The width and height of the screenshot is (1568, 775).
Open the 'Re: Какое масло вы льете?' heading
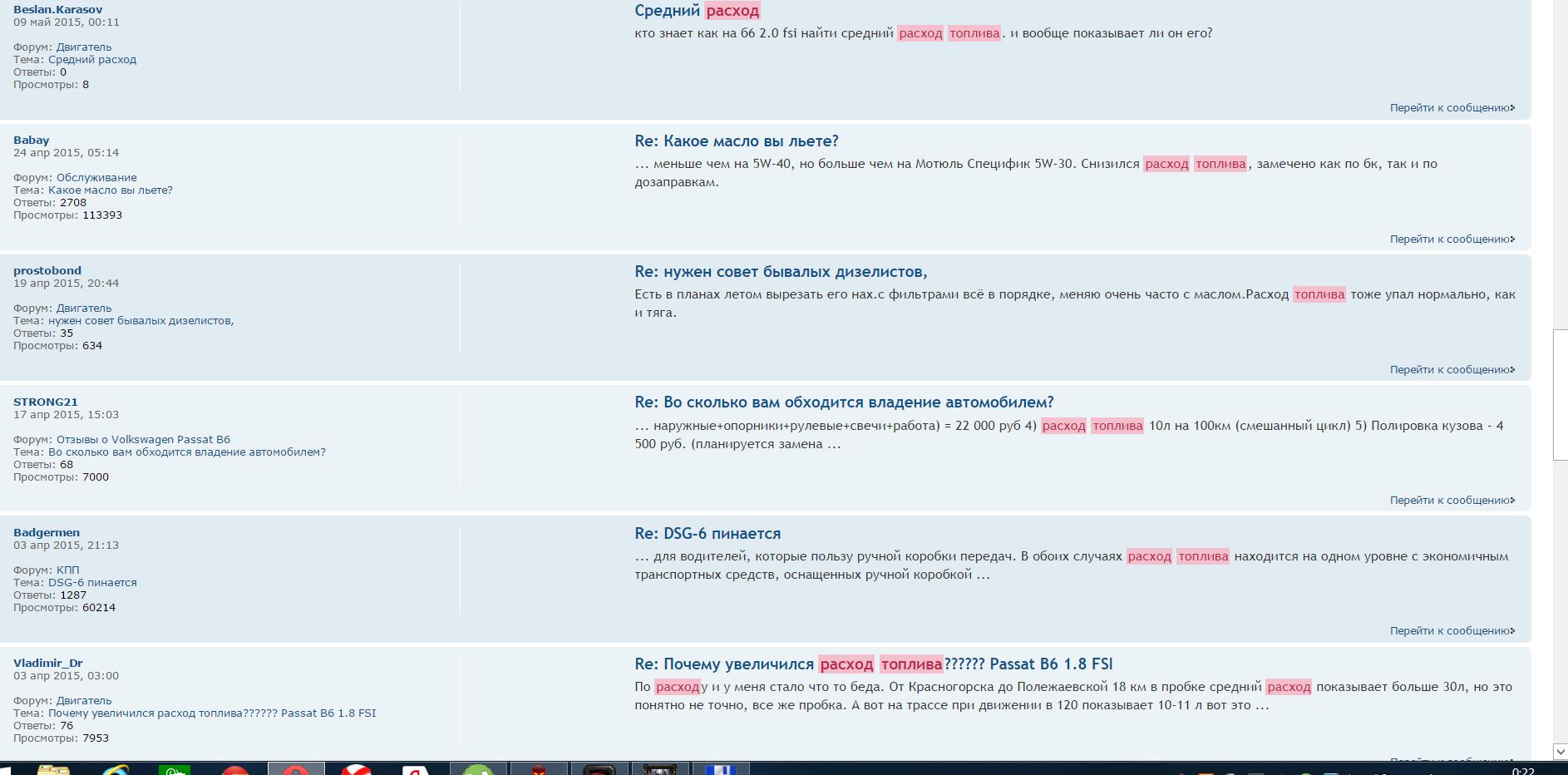pyautogui.click(x=736, y=141)
